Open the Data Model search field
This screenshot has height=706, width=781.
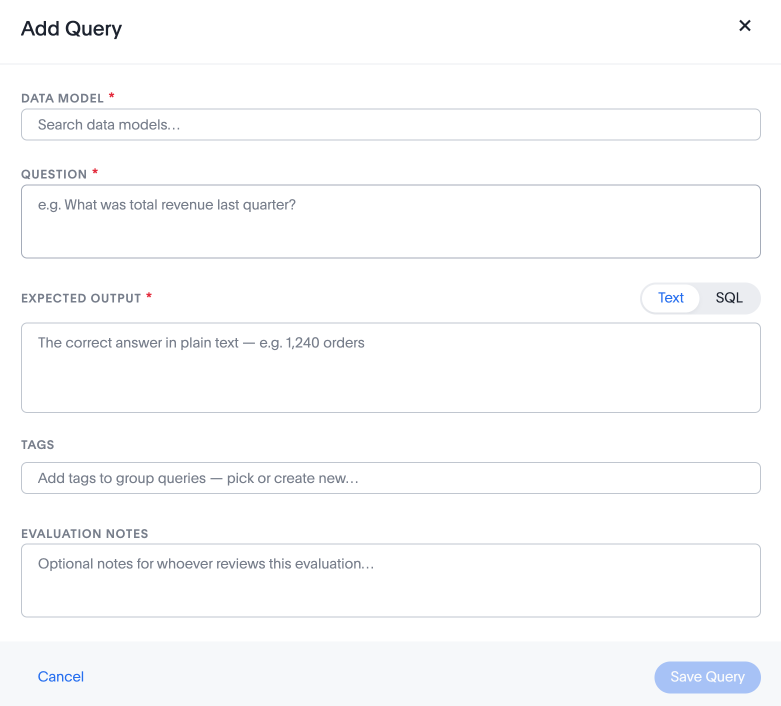(x=390, y=125)
